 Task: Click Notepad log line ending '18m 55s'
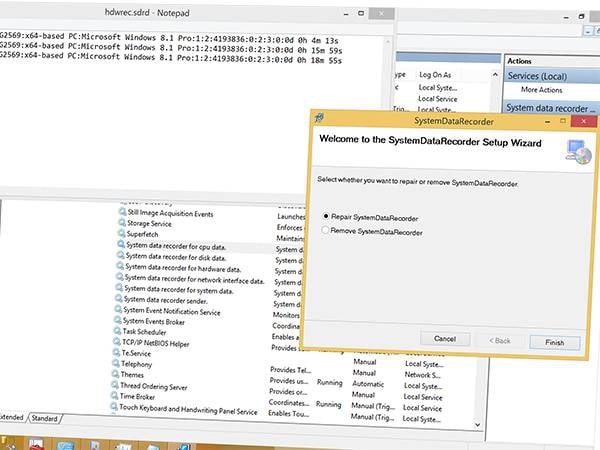click(171, 58)
